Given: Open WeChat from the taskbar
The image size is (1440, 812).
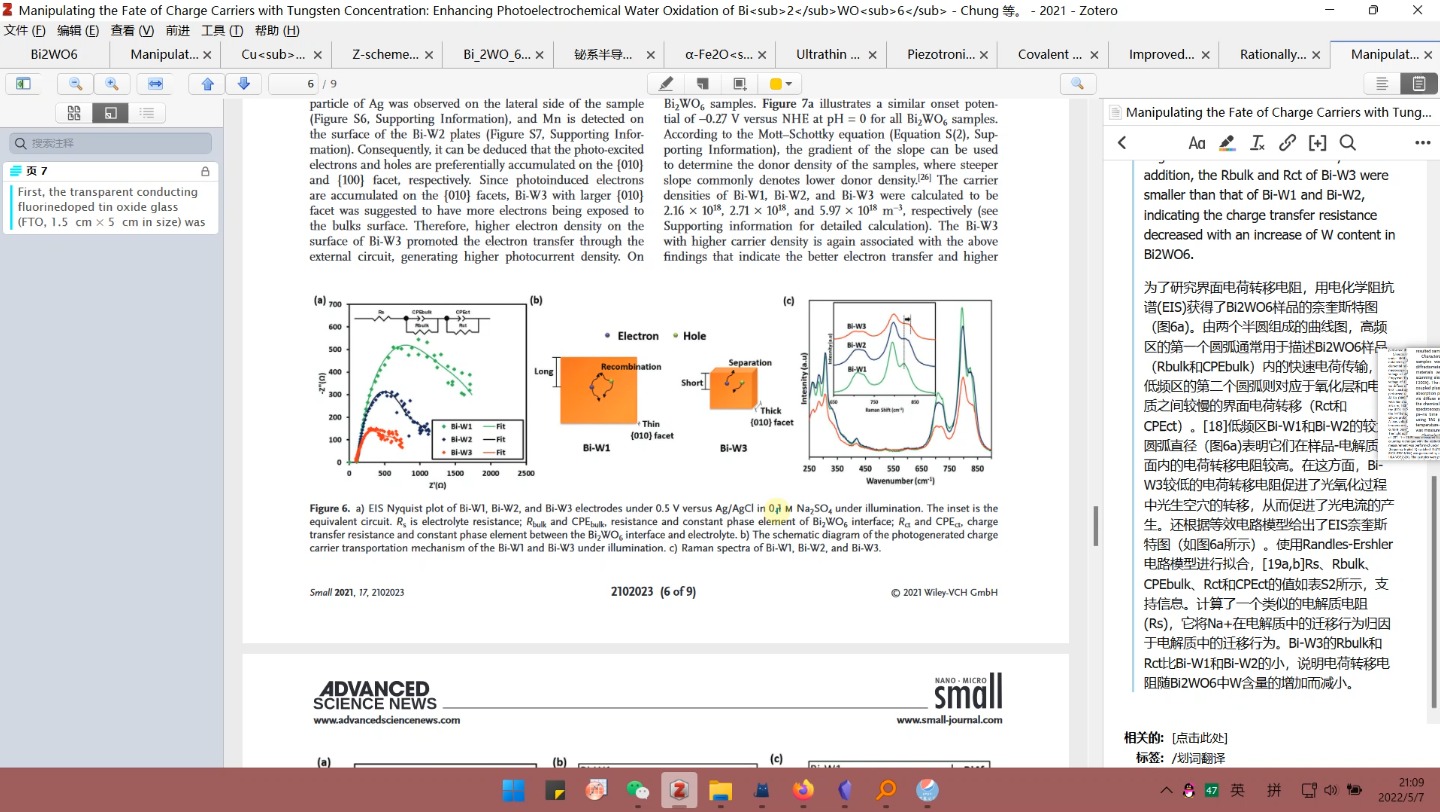Looking at the screenshot, I should click(638, 790).
